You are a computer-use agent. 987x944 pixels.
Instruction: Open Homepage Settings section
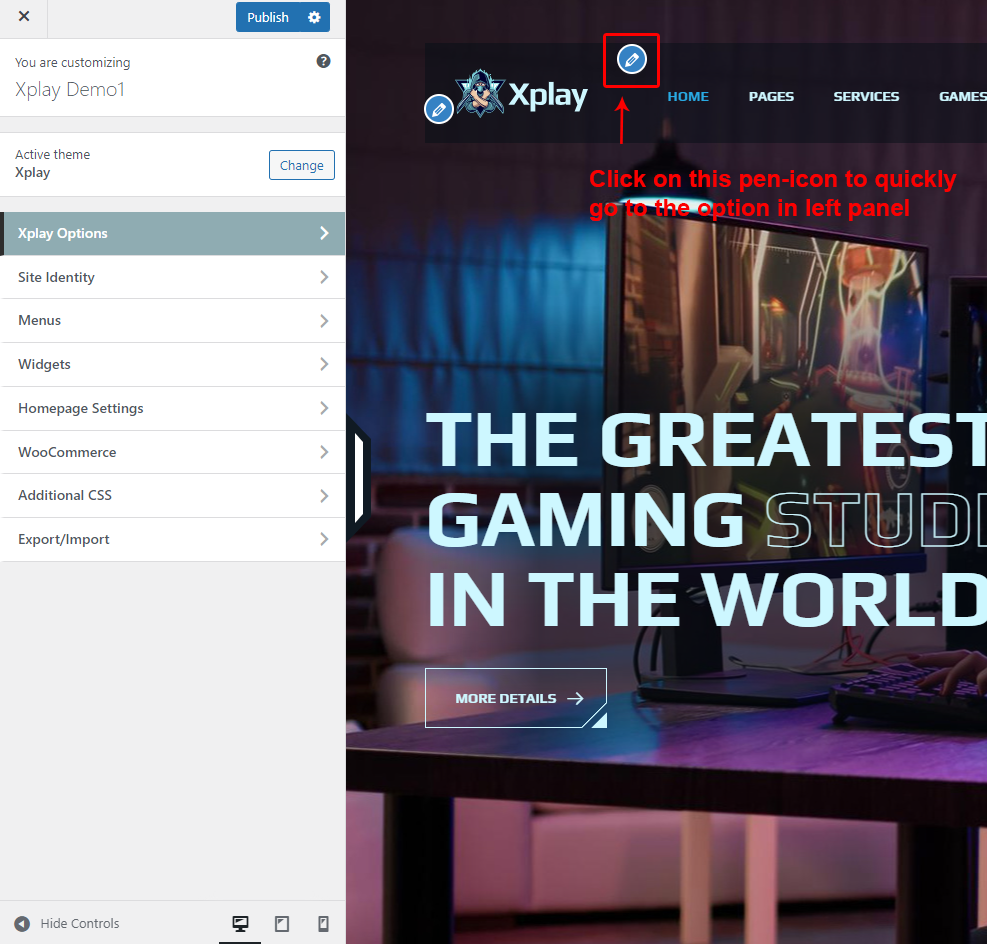[x=172, y=408]
